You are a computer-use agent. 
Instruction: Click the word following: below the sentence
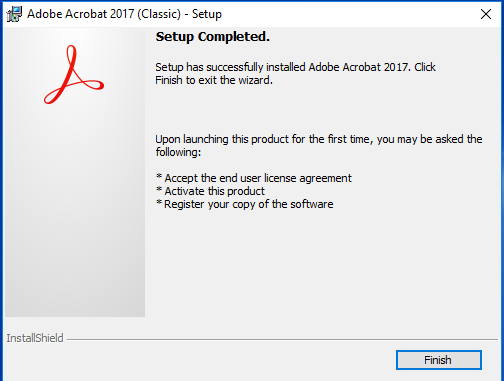tap(178, 152)
